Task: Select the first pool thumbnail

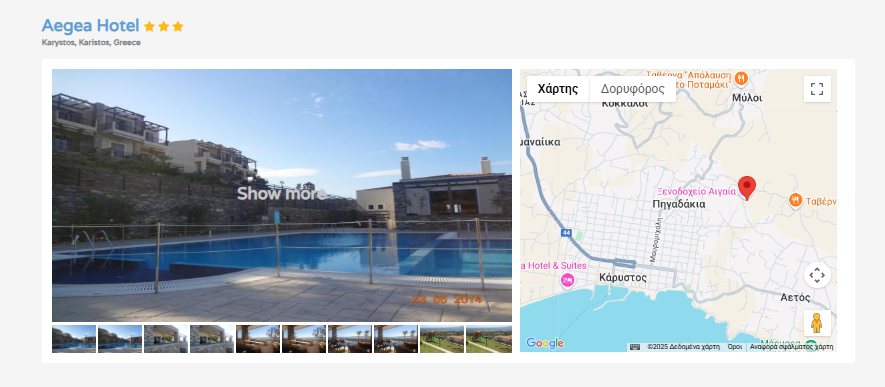Action: coord(74,339)
